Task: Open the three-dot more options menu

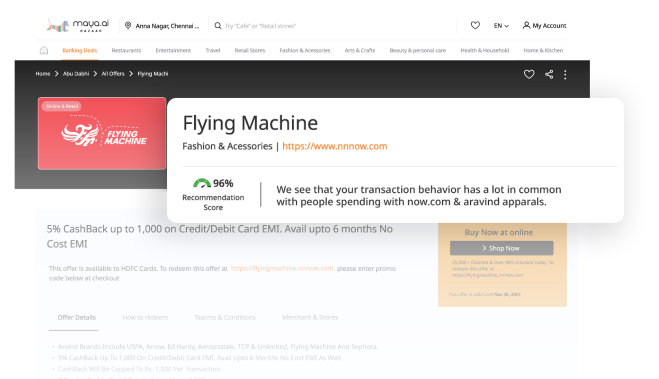Action: [x=565, y=74]
